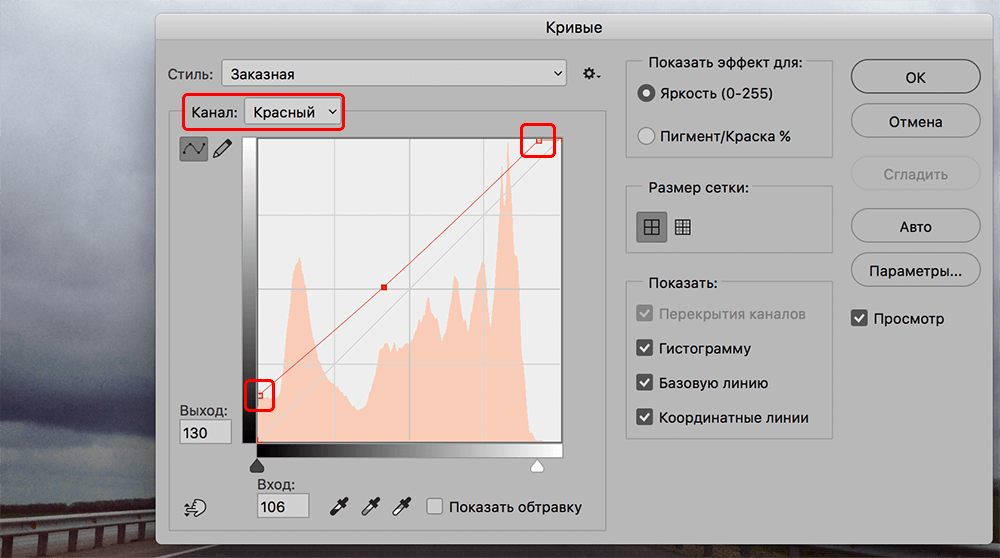This screenshot has width=1000, height=558.
Task: Uncheck the Гистограмму checkbox
Action: pos(645,349)
